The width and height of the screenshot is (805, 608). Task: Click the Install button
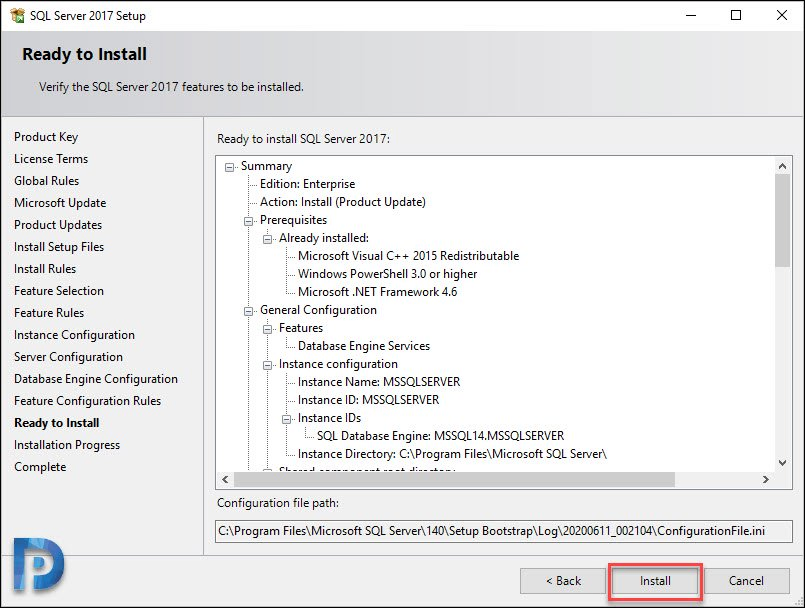pyautogui.click(x=655, y=581)
